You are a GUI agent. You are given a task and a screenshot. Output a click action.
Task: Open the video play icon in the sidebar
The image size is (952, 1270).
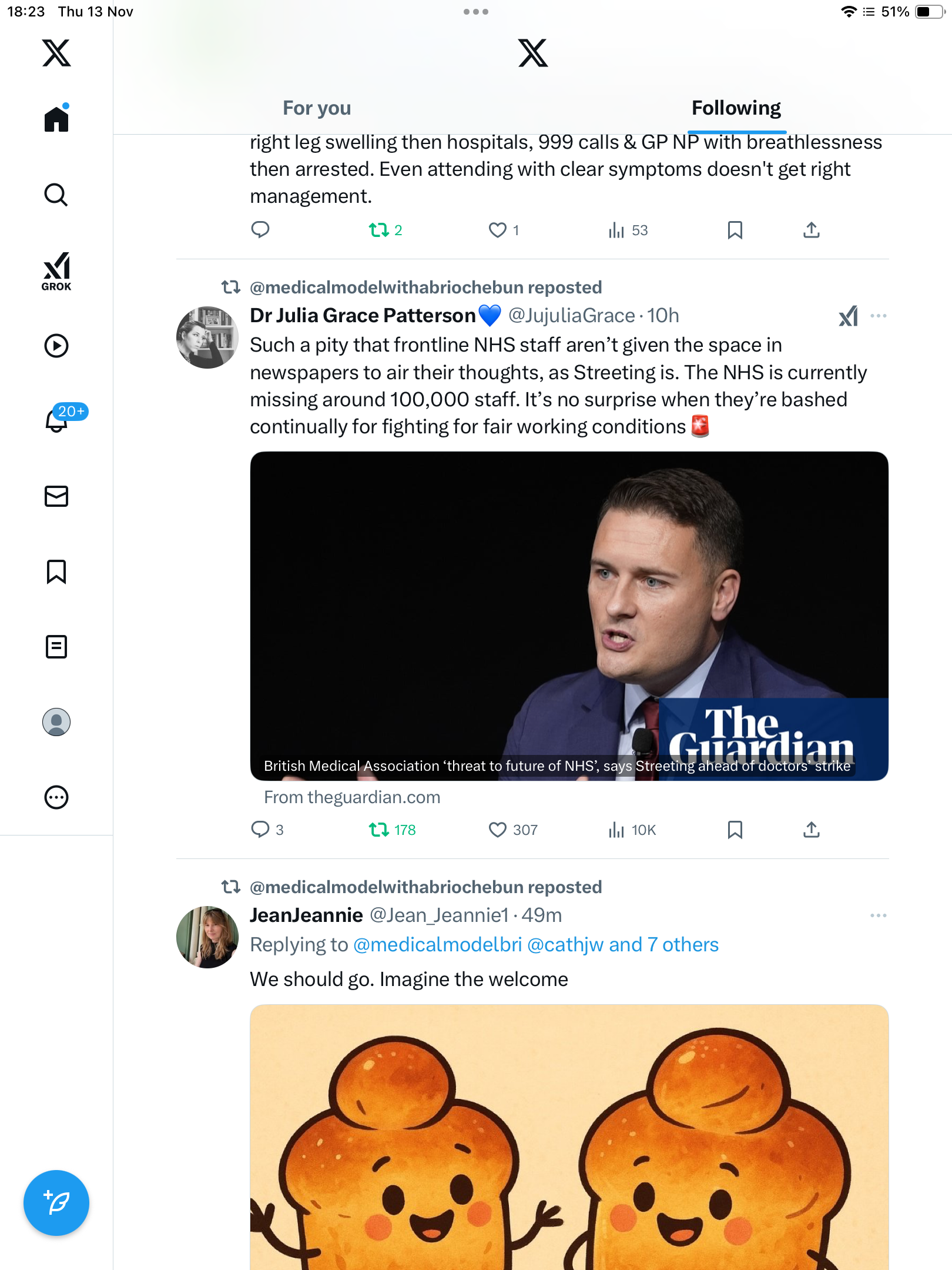click(x=56, y=346)
